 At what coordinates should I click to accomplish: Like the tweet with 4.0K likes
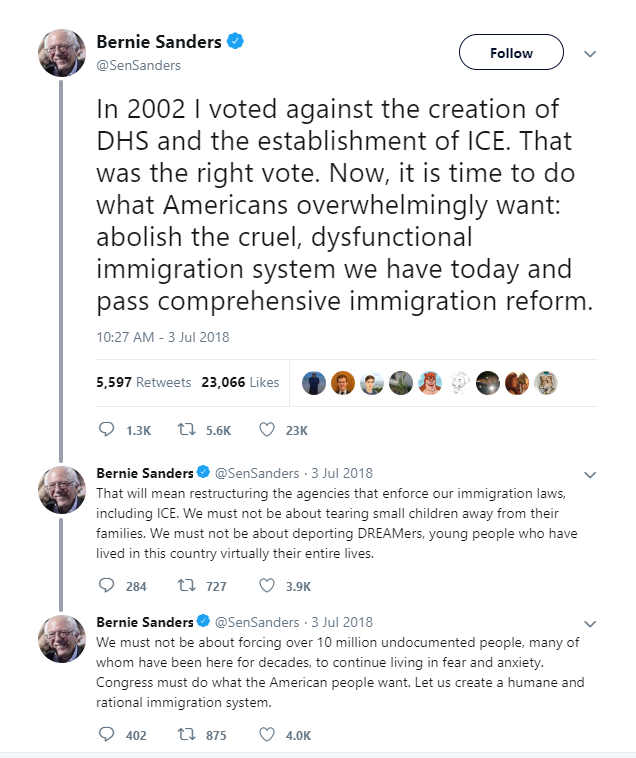(267, 734)
